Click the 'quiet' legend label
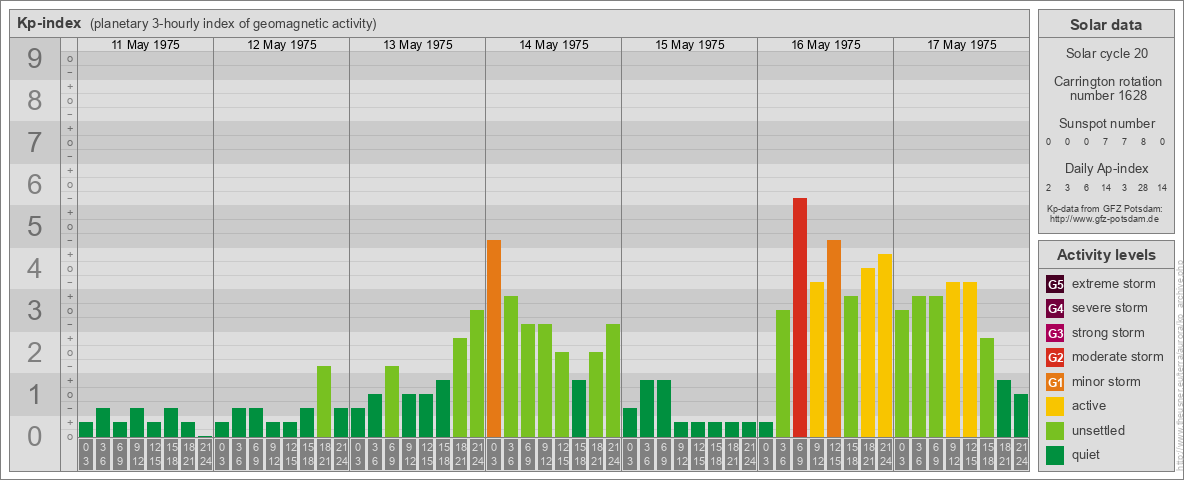 [x=1086, y=454]
